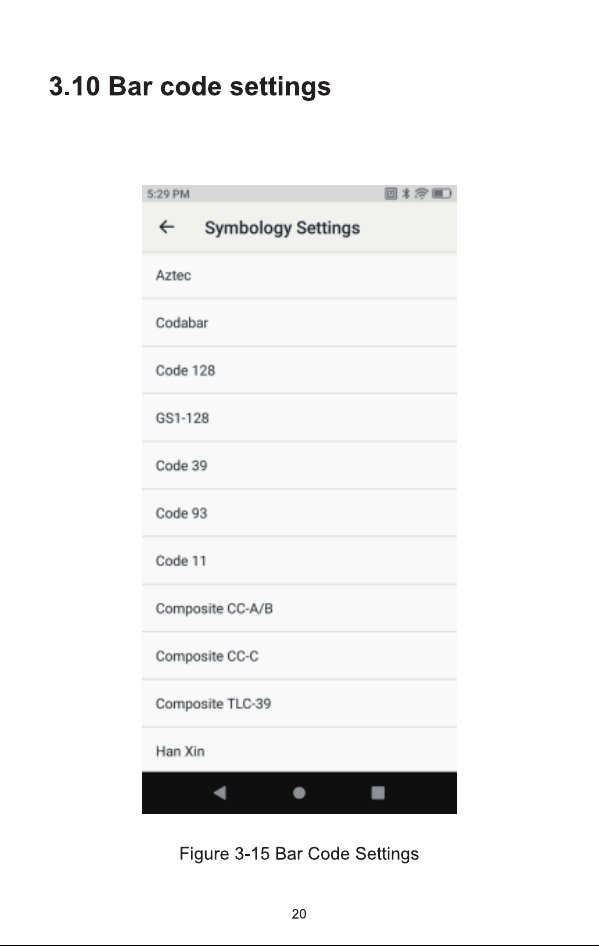Open Codabar symbology settings
The height and width of the screenshot is (946, 599).
(299, 323)
